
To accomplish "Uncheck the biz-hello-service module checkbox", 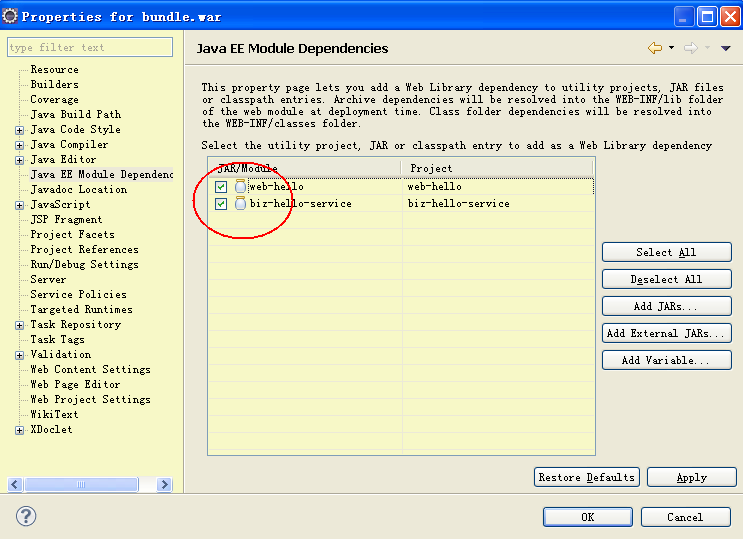I will click(x=221, y=204).
